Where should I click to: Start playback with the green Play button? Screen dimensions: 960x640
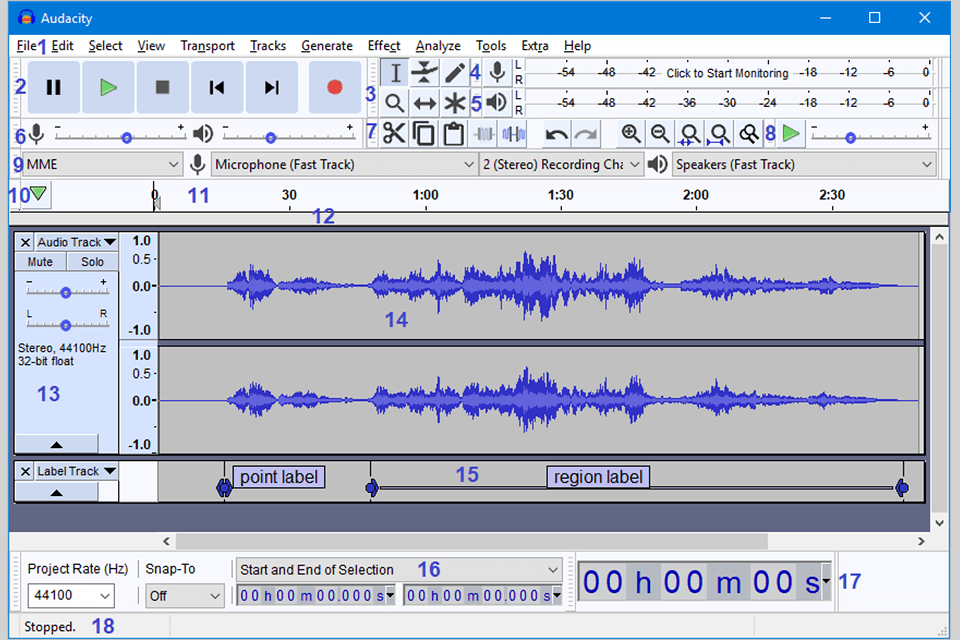pos(108,88)
